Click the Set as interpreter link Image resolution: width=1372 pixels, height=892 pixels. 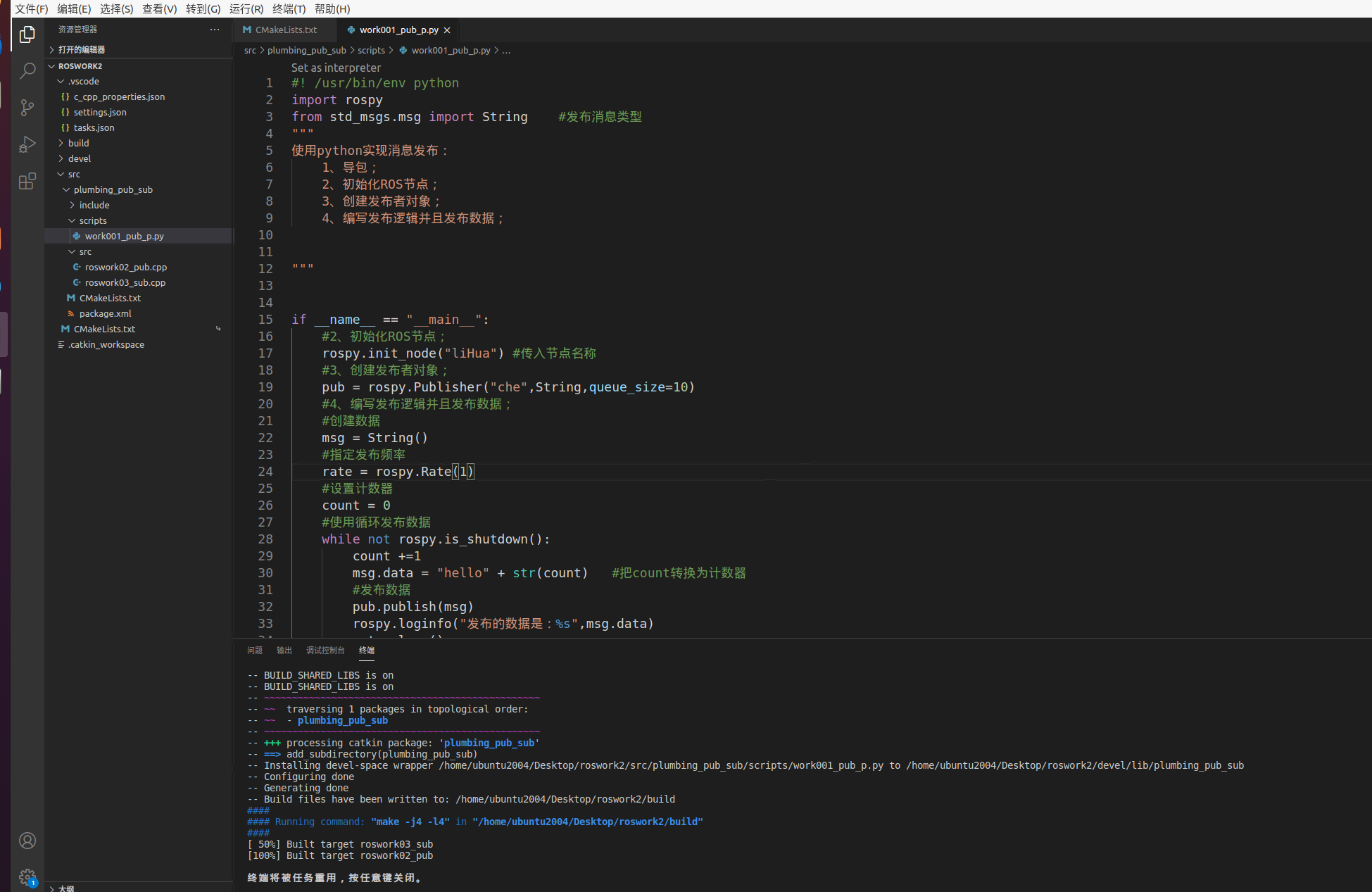[336, 68]
